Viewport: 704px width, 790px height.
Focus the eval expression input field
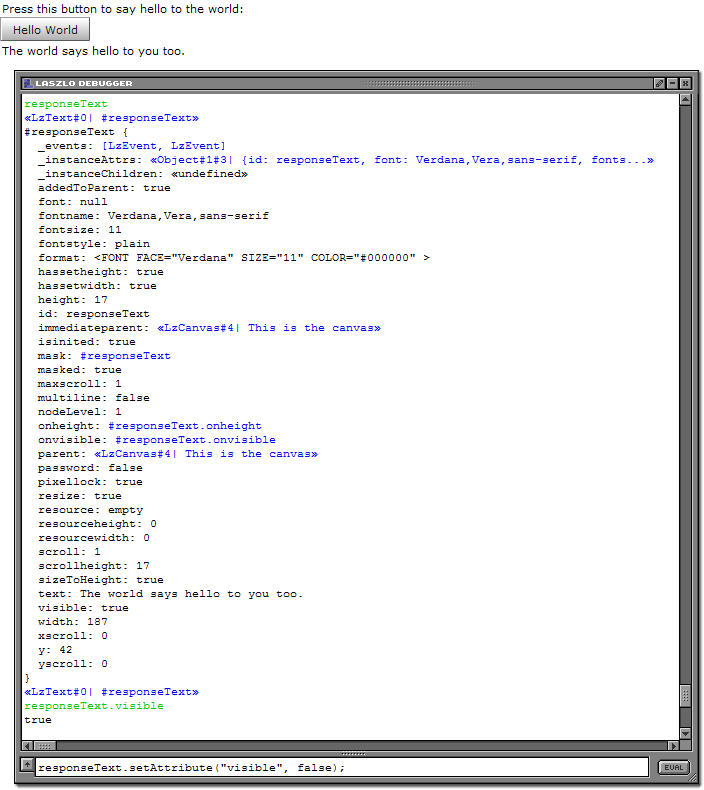pos(342,767)
